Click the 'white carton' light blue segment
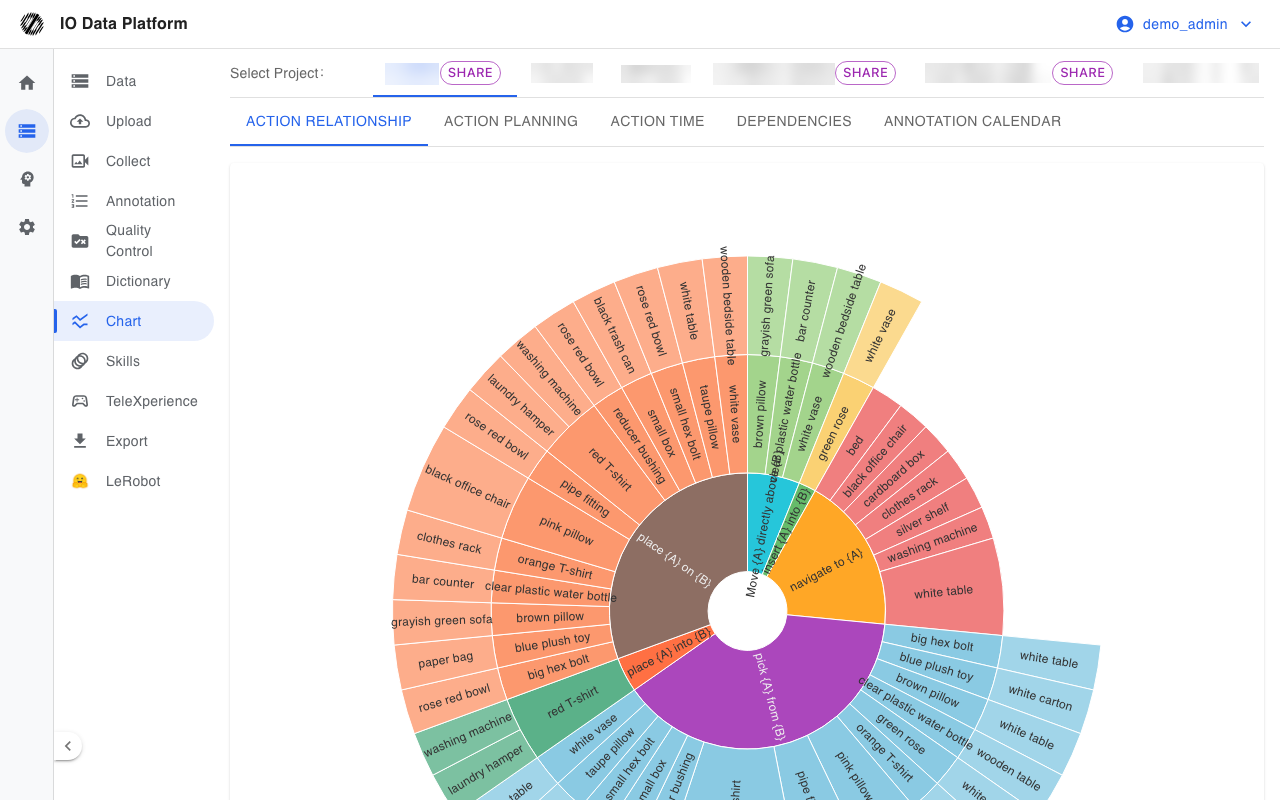This screenshot has height=800, width=1280. pos(1040,698)
